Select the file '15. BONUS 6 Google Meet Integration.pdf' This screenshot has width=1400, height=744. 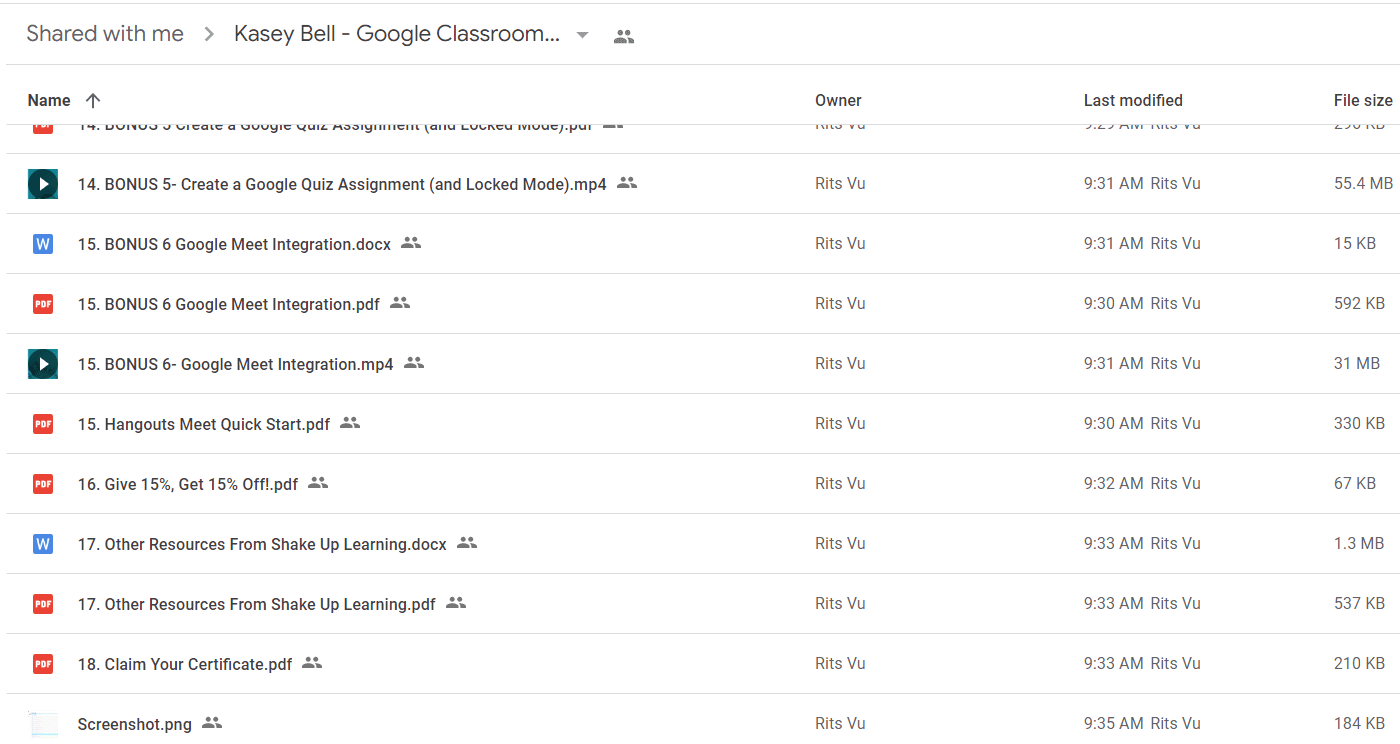click(x=229, y=304)
